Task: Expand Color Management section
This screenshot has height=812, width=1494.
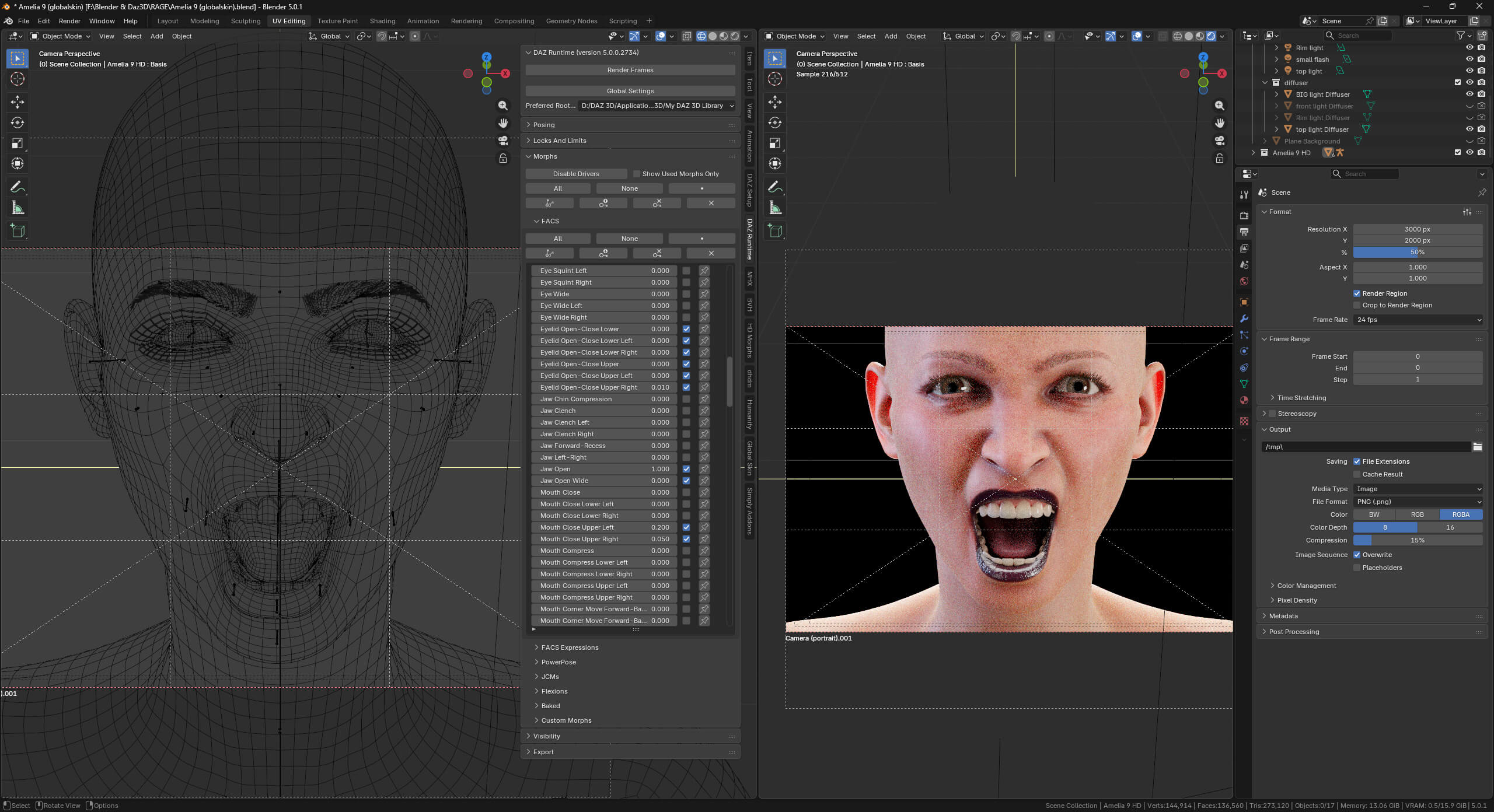Action: [x=1306, y=586]
